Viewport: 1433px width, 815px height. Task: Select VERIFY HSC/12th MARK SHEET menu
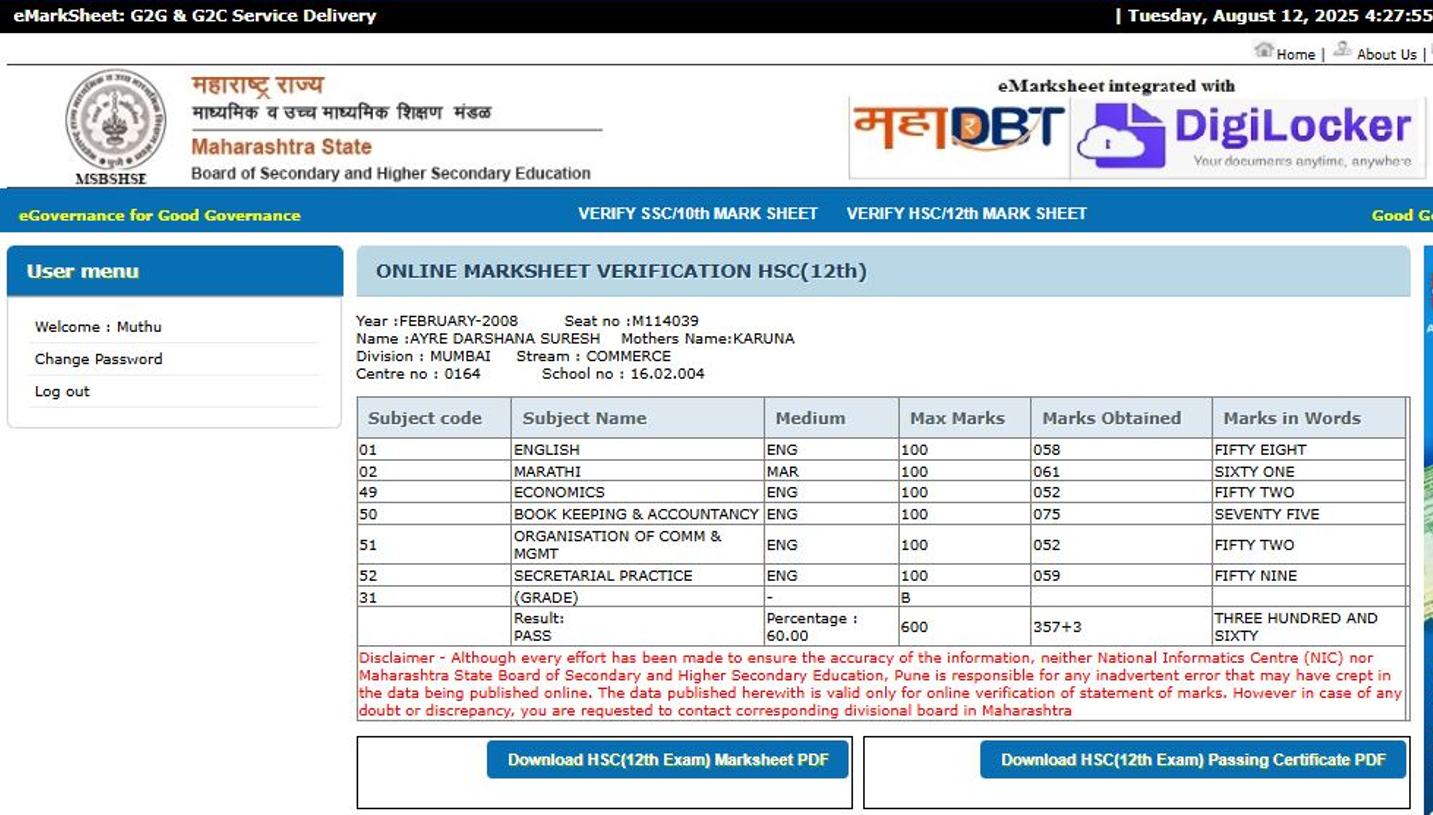point(966,214)
